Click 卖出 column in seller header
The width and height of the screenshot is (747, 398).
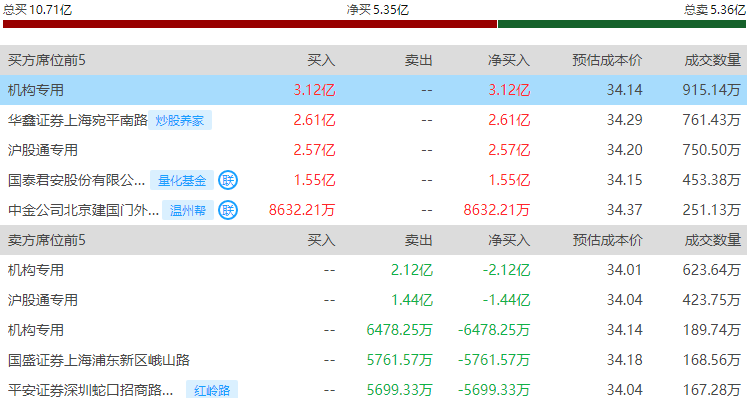[419, 240]
